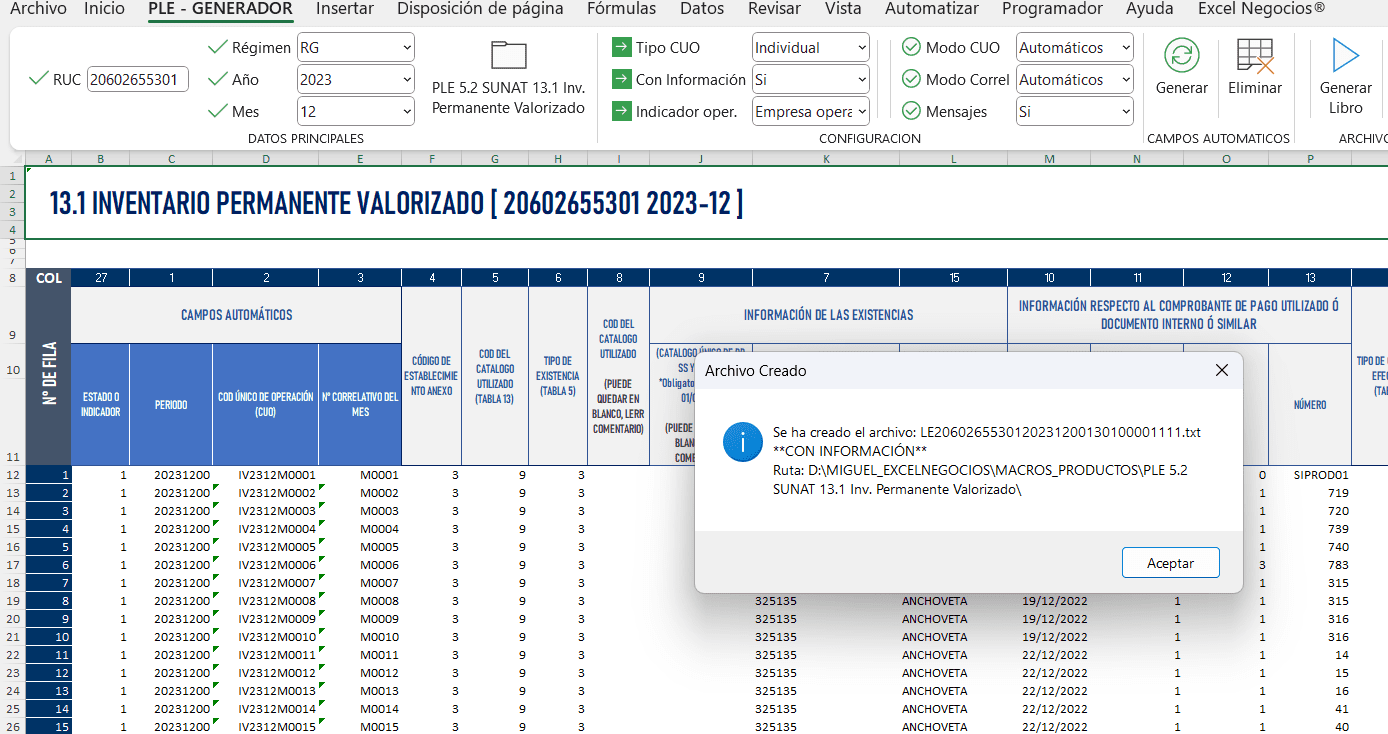1388x734 pixels.
Task: Open the Mes dropdown showing 12
Action: click(x=355, y=112)
